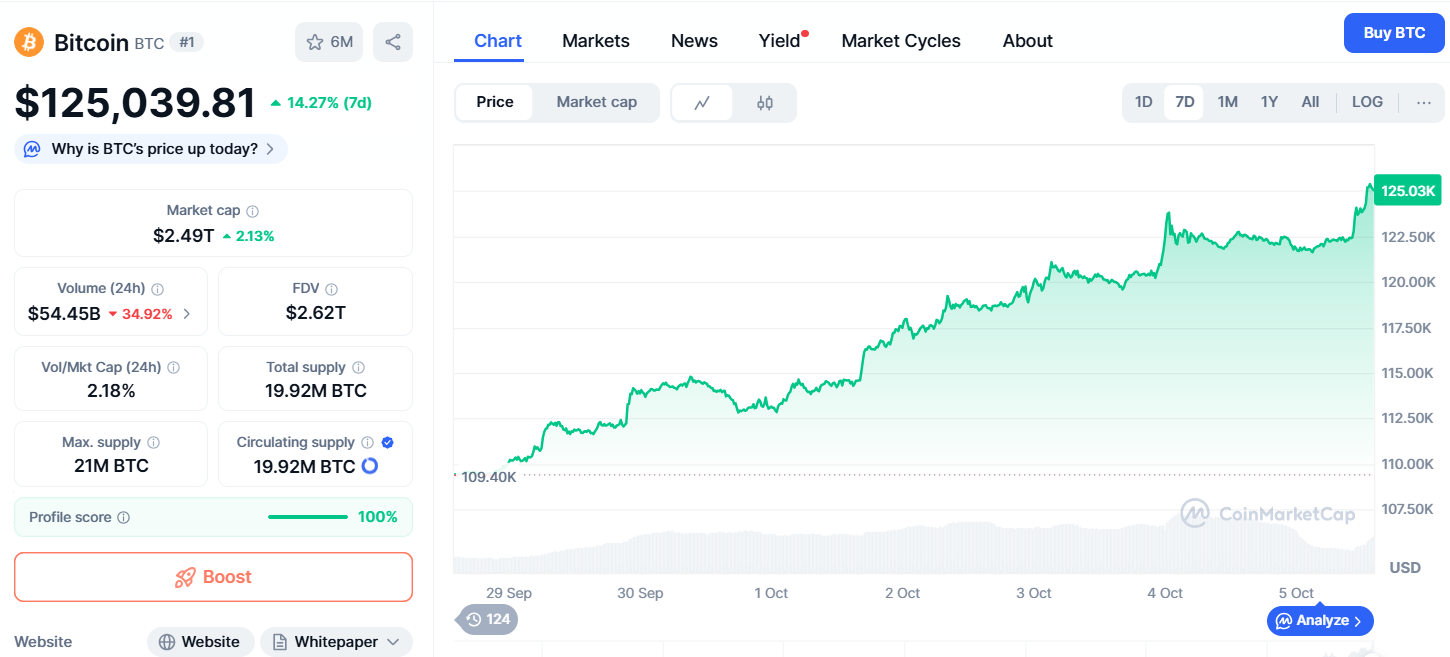This screenshot has height=657, width=1450.
Task: Open the Market Cycles tab
Action: click(901, 41)
